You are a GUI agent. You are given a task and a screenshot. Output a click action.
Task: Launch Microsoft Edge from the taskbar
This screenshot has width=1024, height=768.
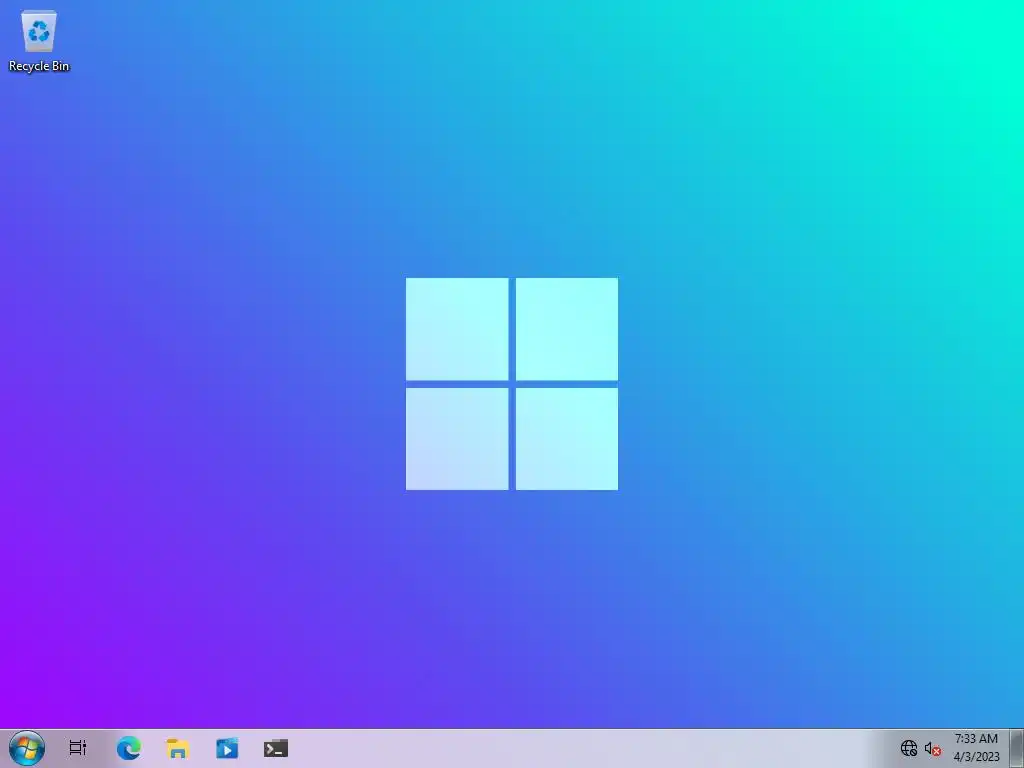129,748
